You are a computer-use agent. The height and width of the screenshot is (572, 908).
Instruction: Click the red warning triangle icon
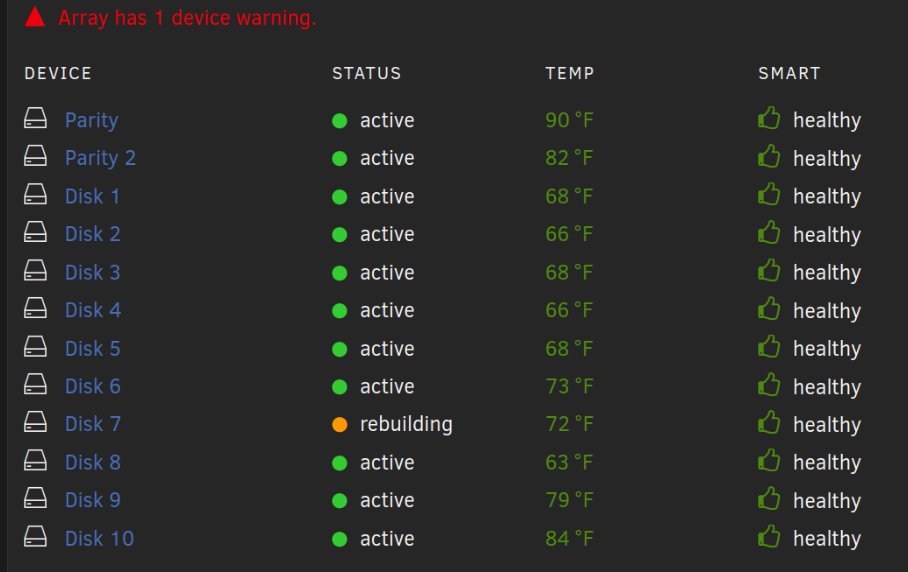click(35, 17)
